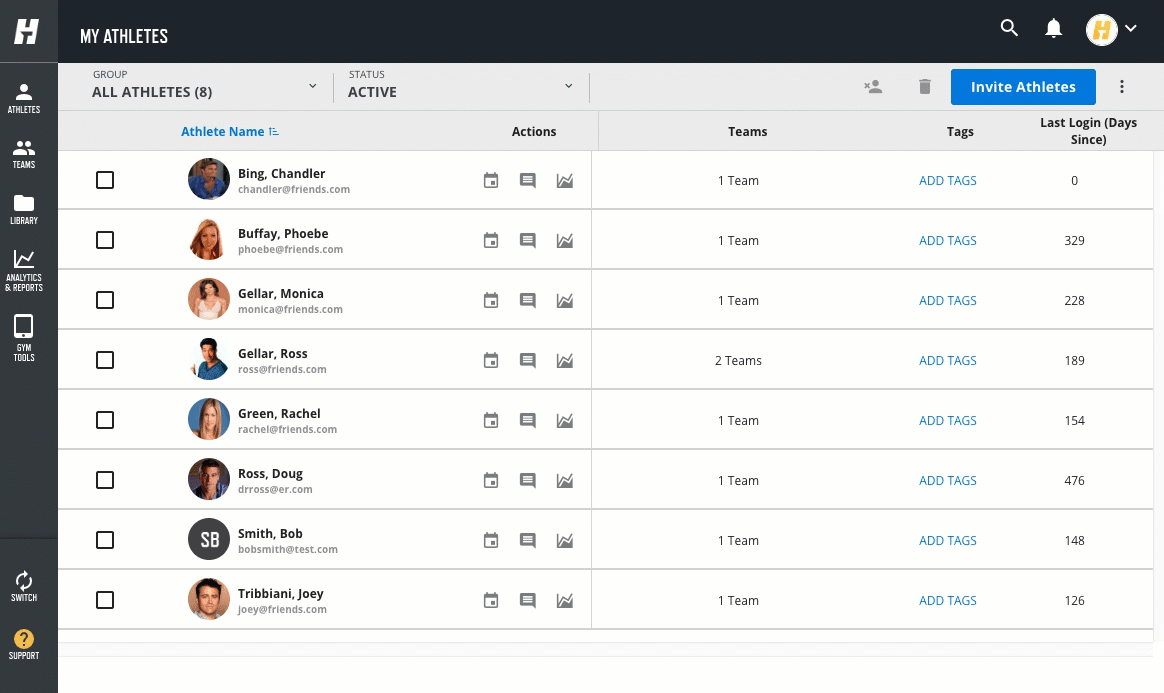View chart icon for Buffay, Phoebe
1164x693 pixels.
click(565, 240)
